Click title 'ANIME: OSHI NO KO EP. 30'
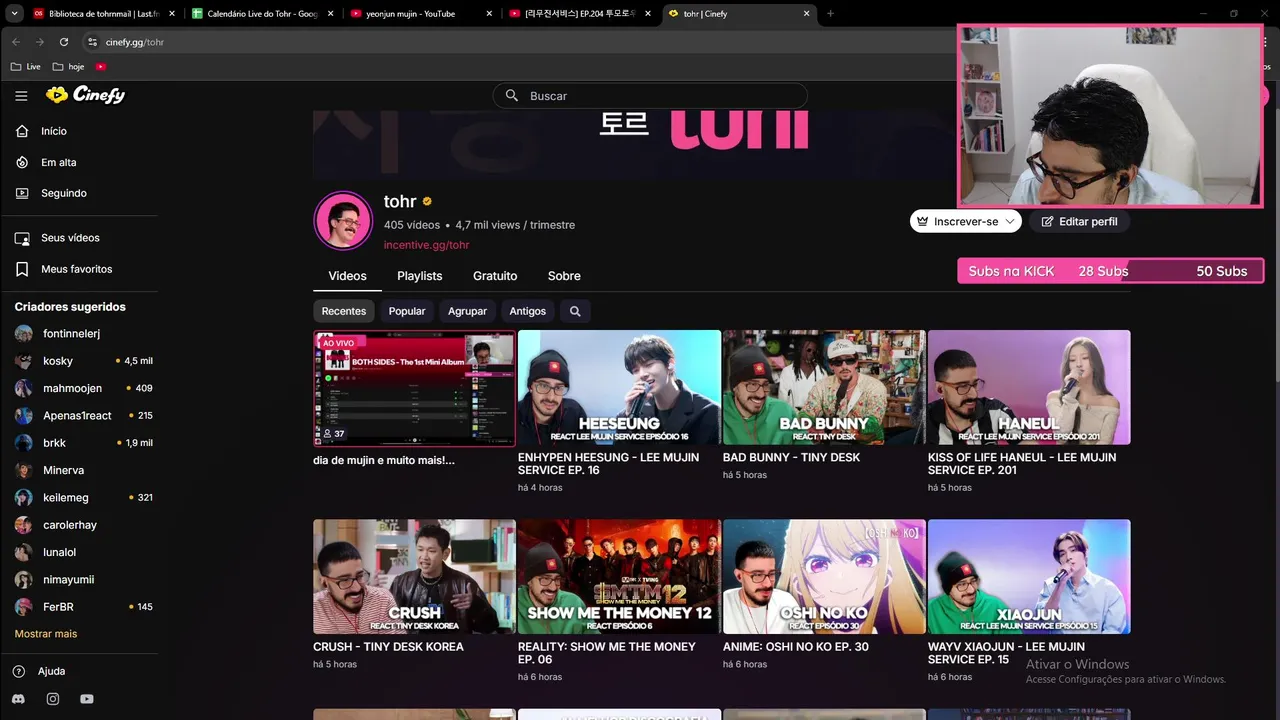 [x=796, y=647]
